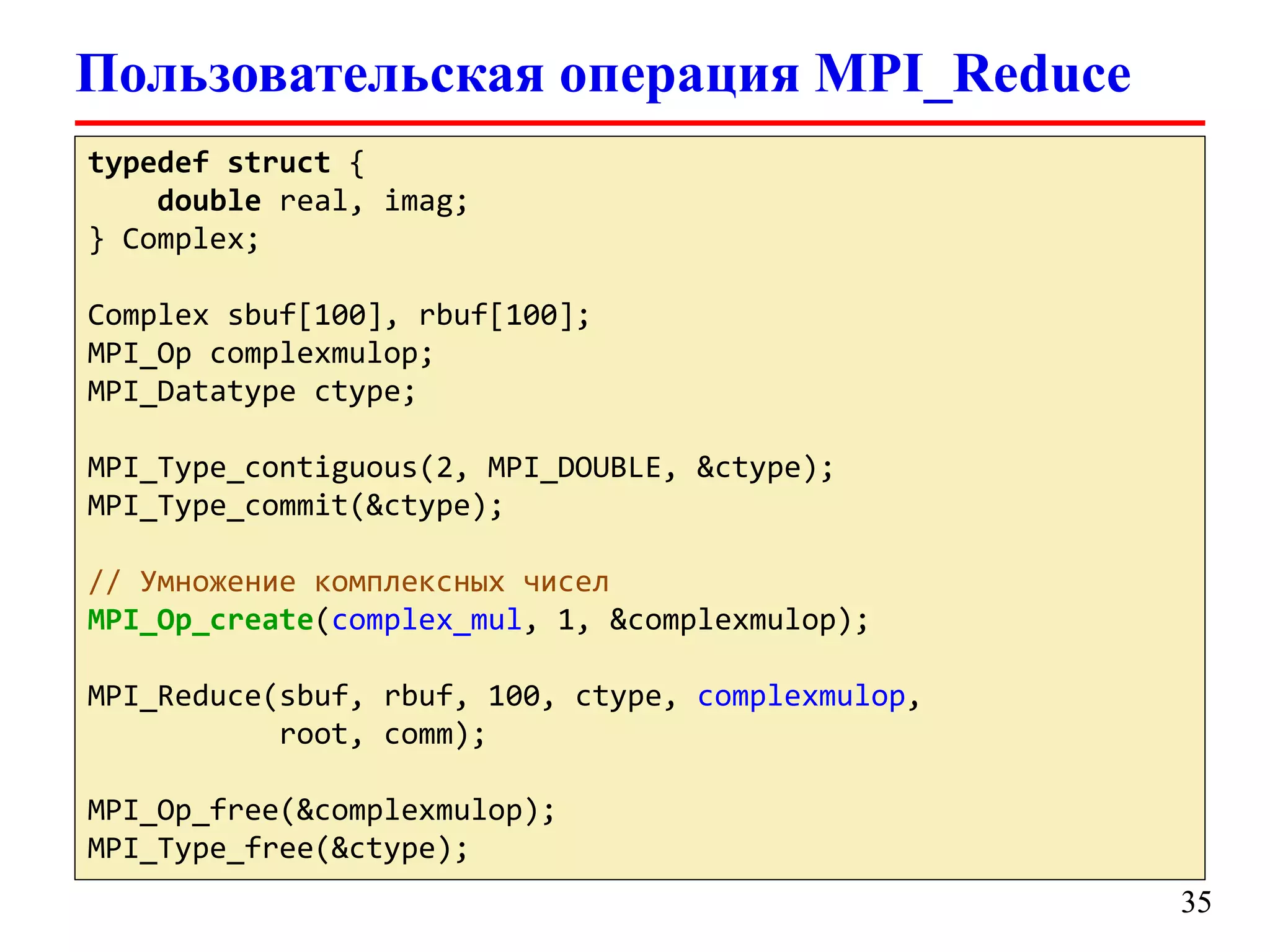The width and height of the screenshot is (1270, 952).
Task: Click the blue 'complex_mul' argument
Action: [427, 620]
